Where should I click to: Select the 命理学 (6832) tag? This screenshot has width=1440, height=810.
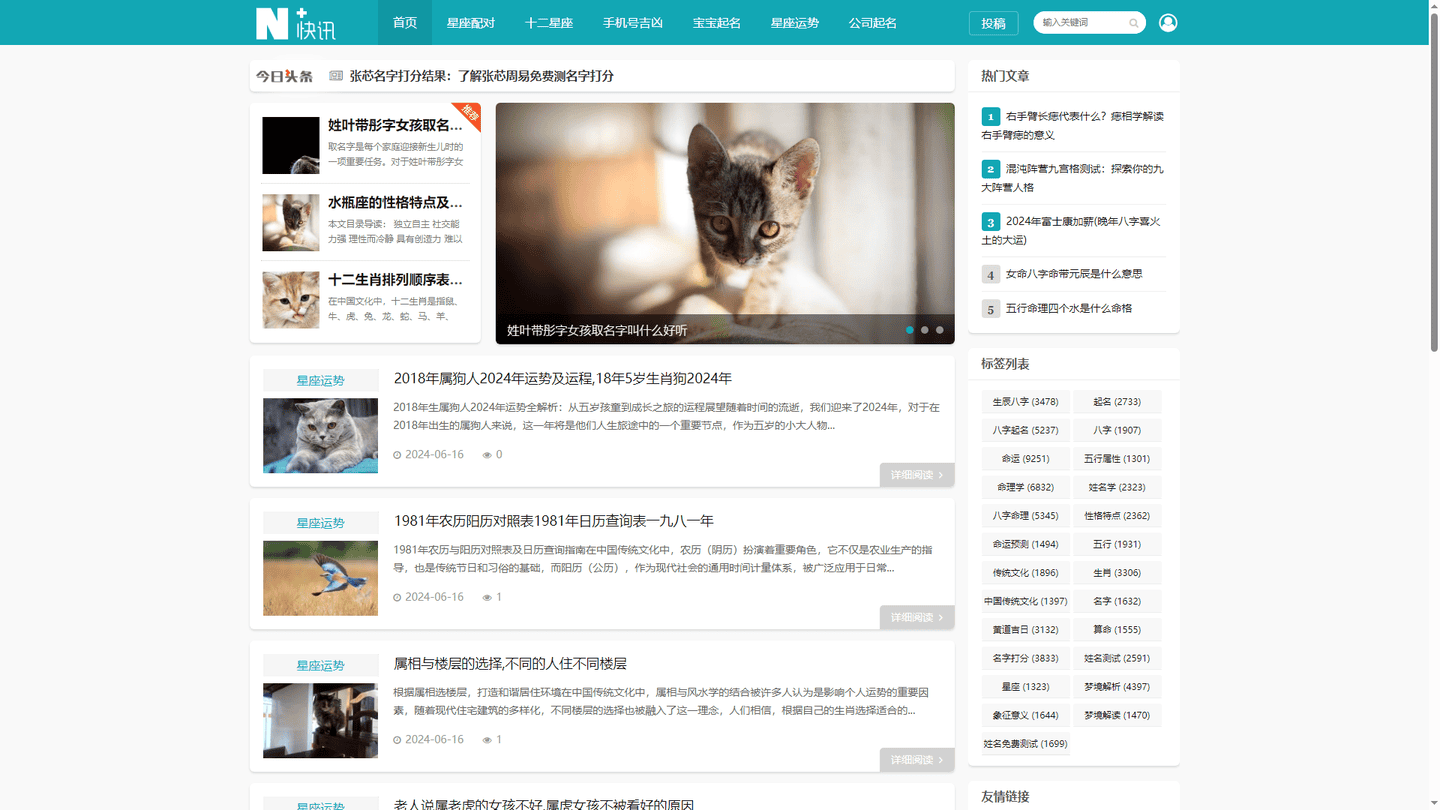point(1025,487)
